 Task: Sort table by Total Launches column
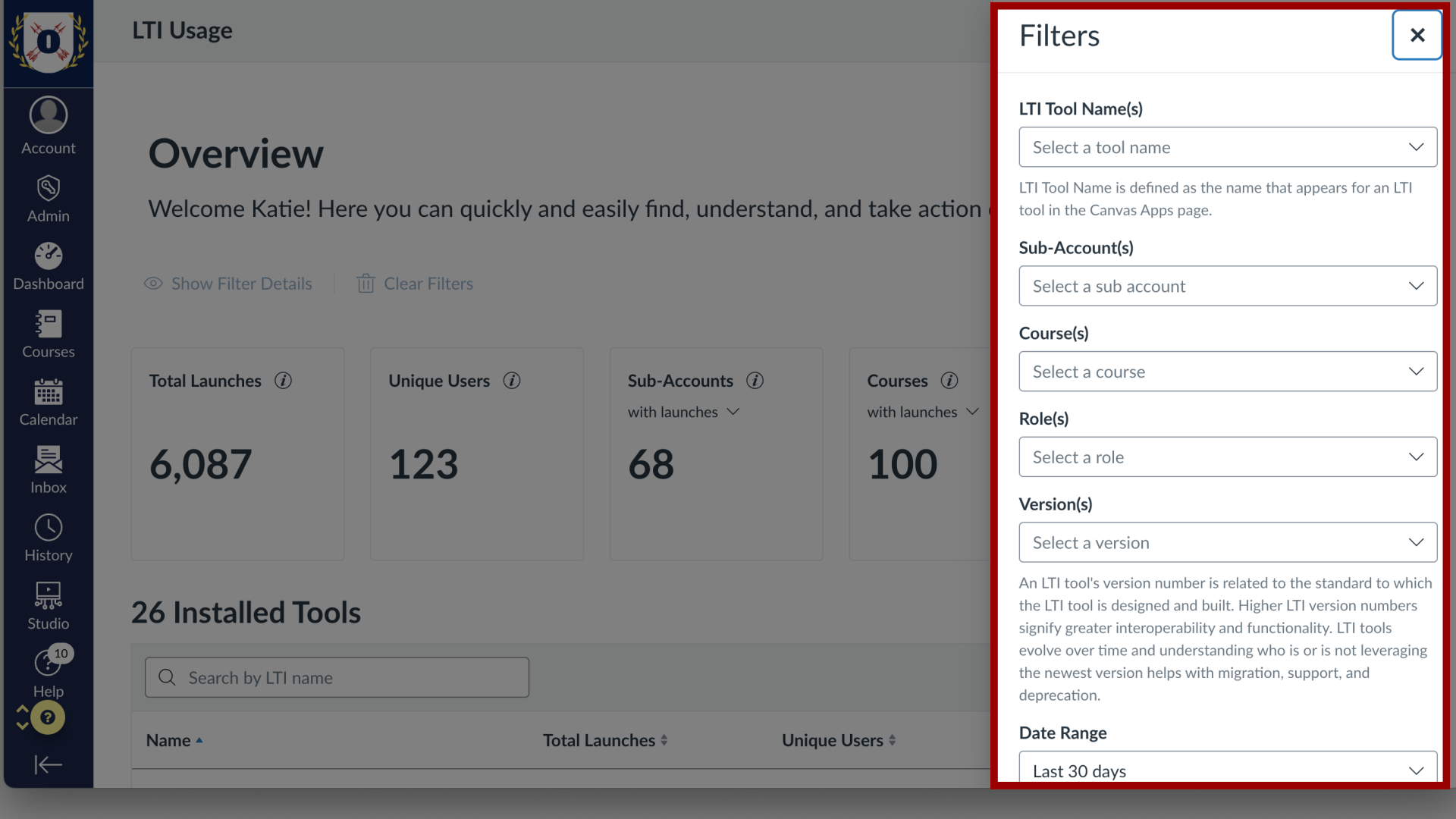[604, 740]
